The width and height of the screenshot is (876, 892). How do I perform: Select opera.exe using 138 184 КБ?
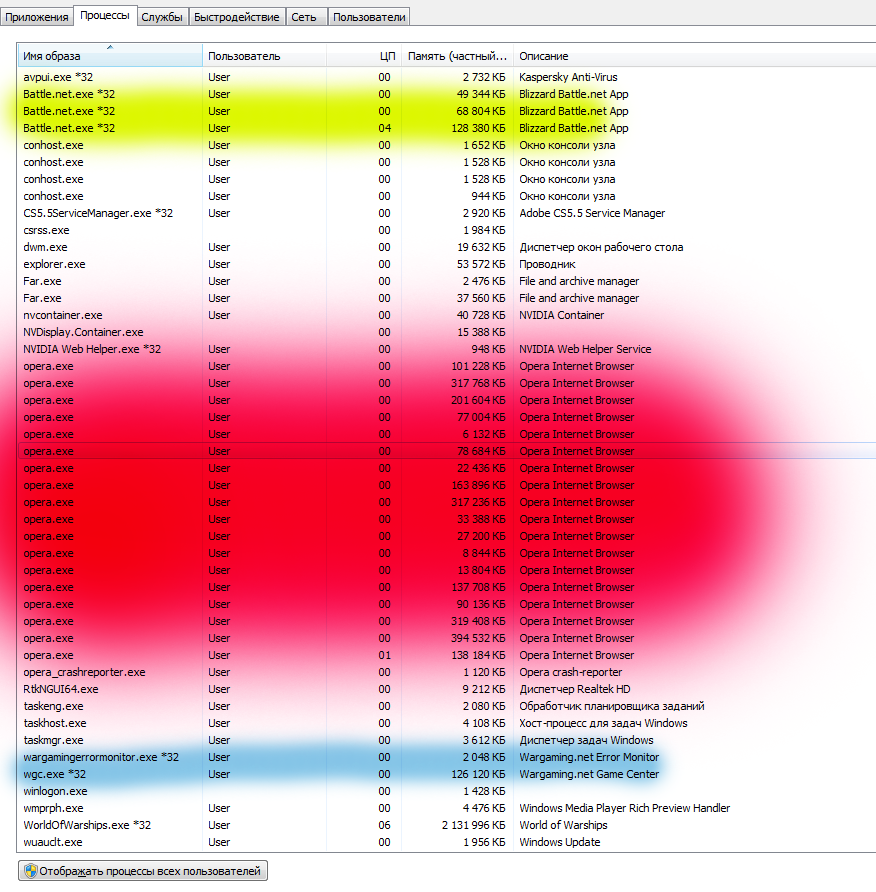tap(447, 655)
